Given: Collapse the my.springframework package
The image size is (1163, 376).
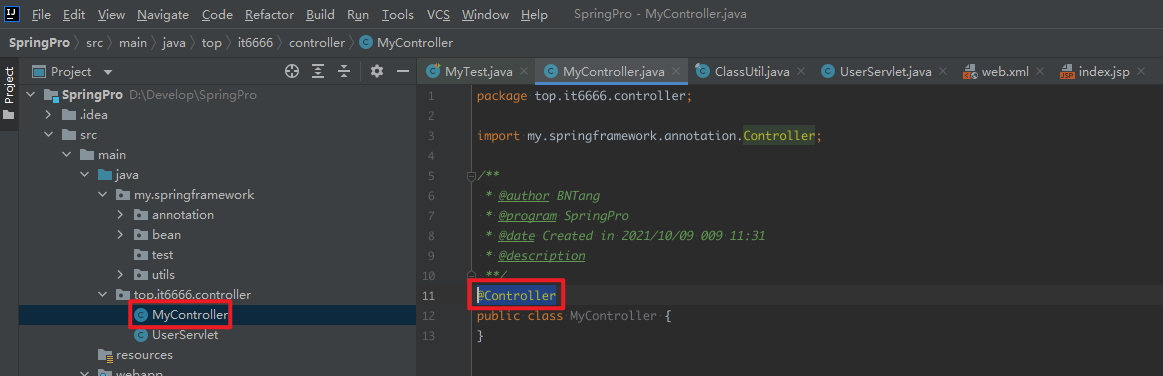Looking at the screenshot, I should [102, 195].
